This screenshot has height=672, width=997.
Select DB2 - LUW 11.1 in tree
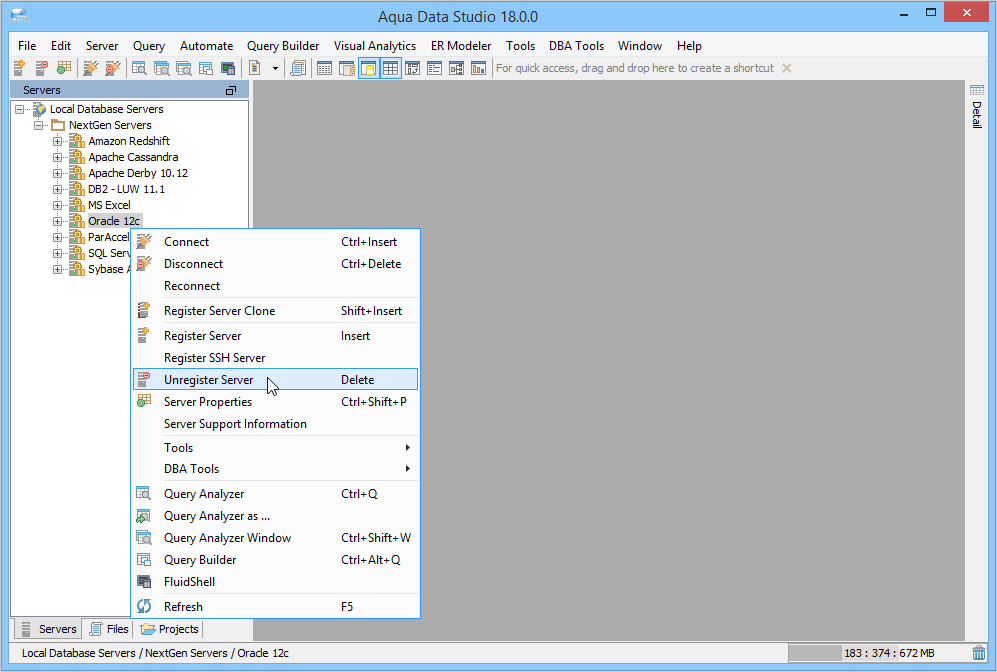[x=127, y=189]
